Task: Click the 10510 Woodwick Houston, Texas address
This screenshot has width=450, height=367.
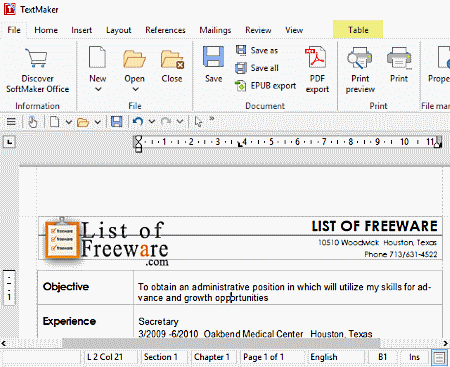Action: pos(377,243)
